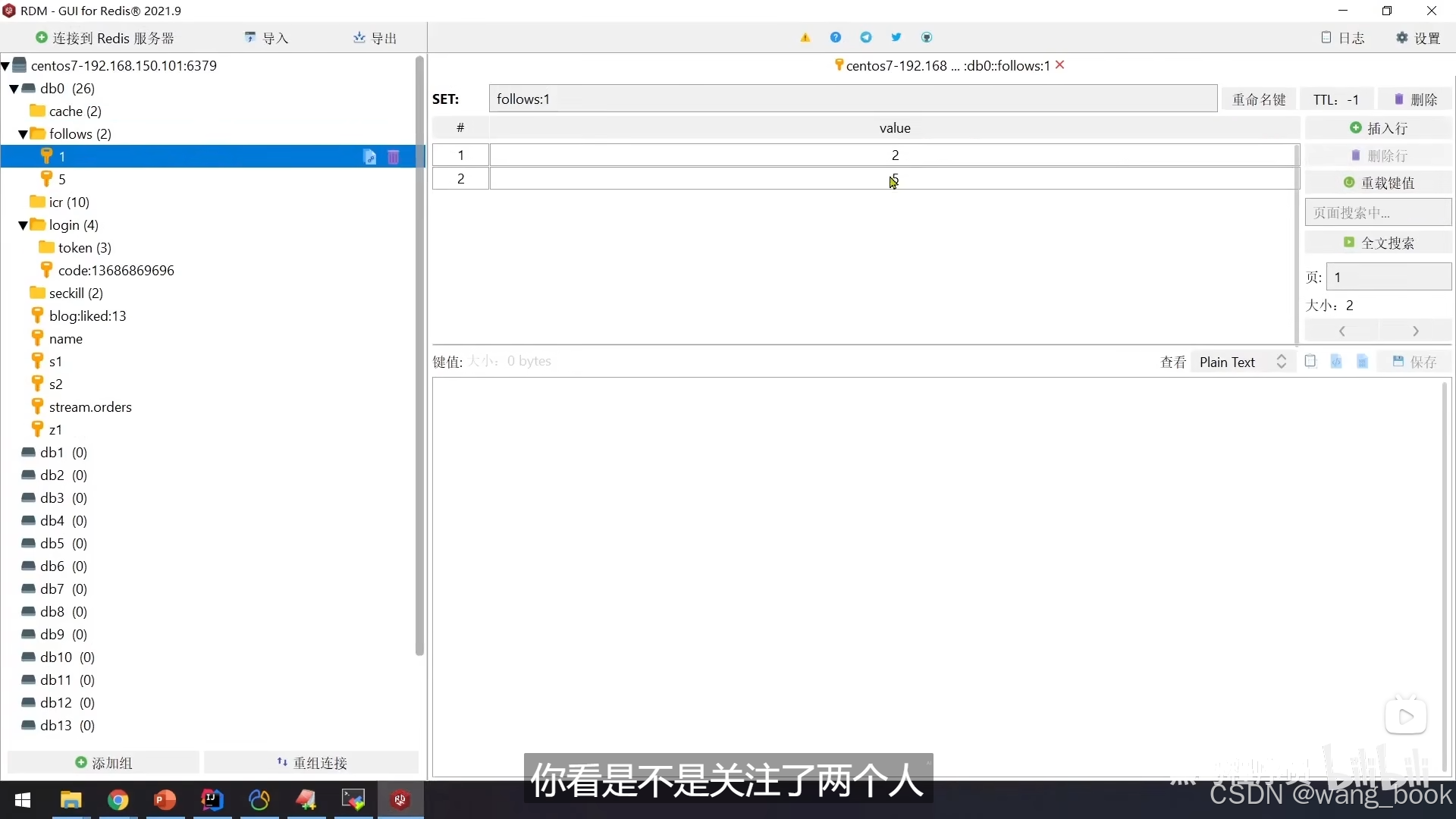Open the token (3) folder

pos(75,248)
